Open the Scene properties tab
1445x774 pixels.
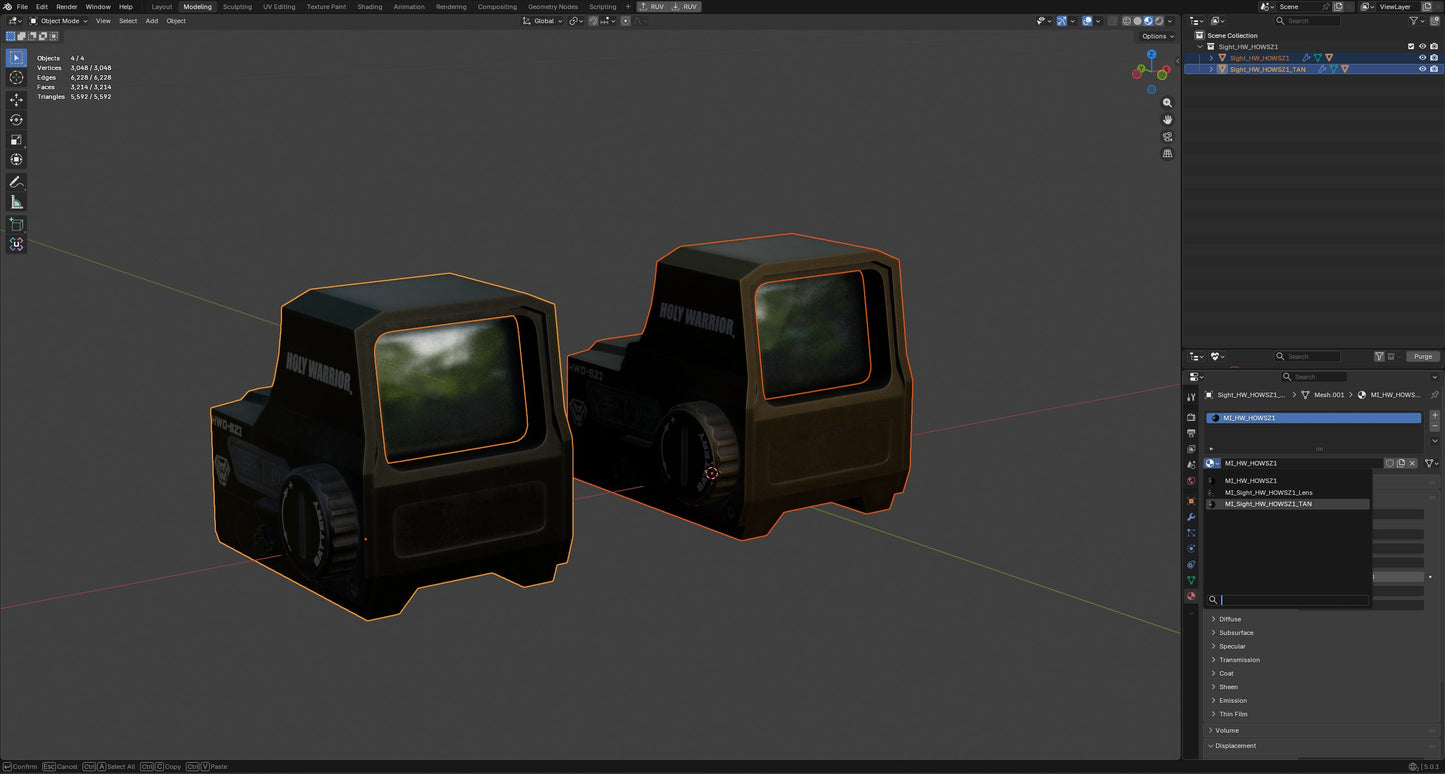point(1191,465)
